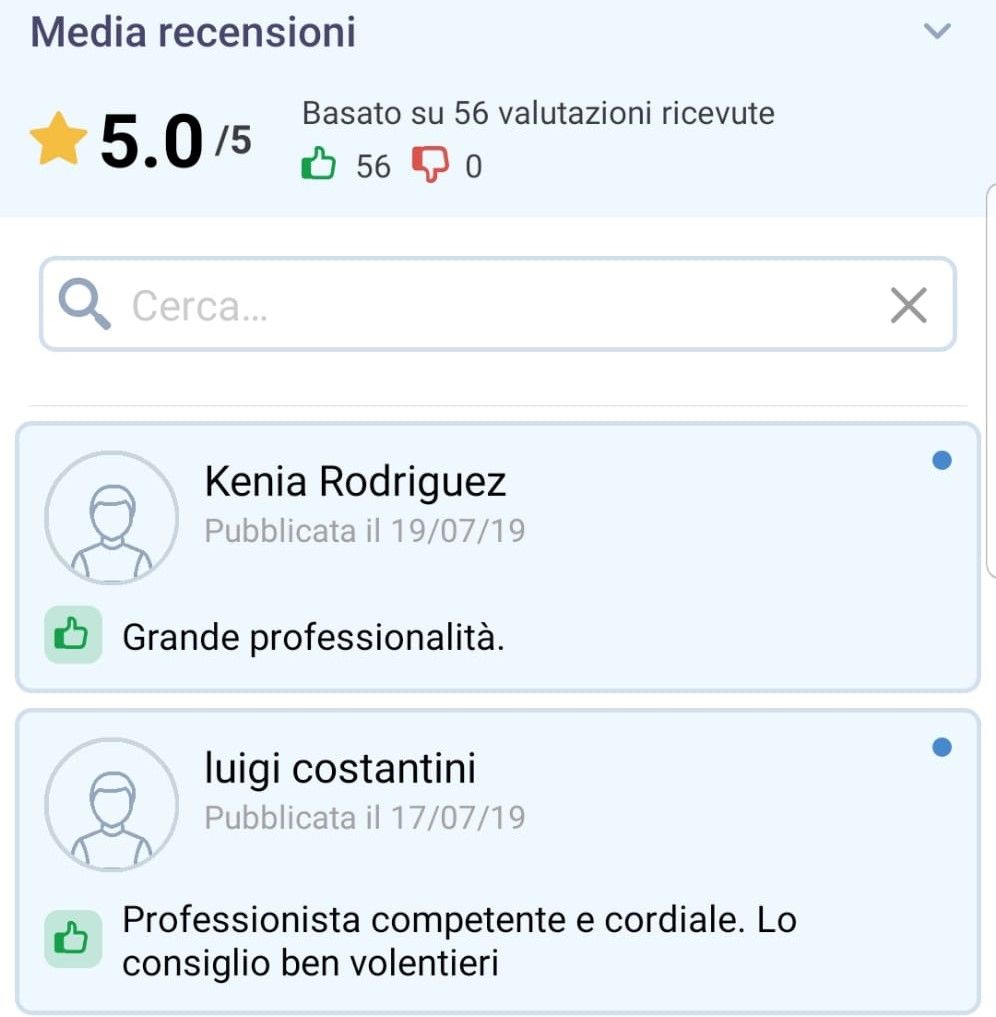The width and height of the screenshot is (996, 1017).
Task: Click 'Basato su 56 valutazioni ricevute' text
Action: 538,113
